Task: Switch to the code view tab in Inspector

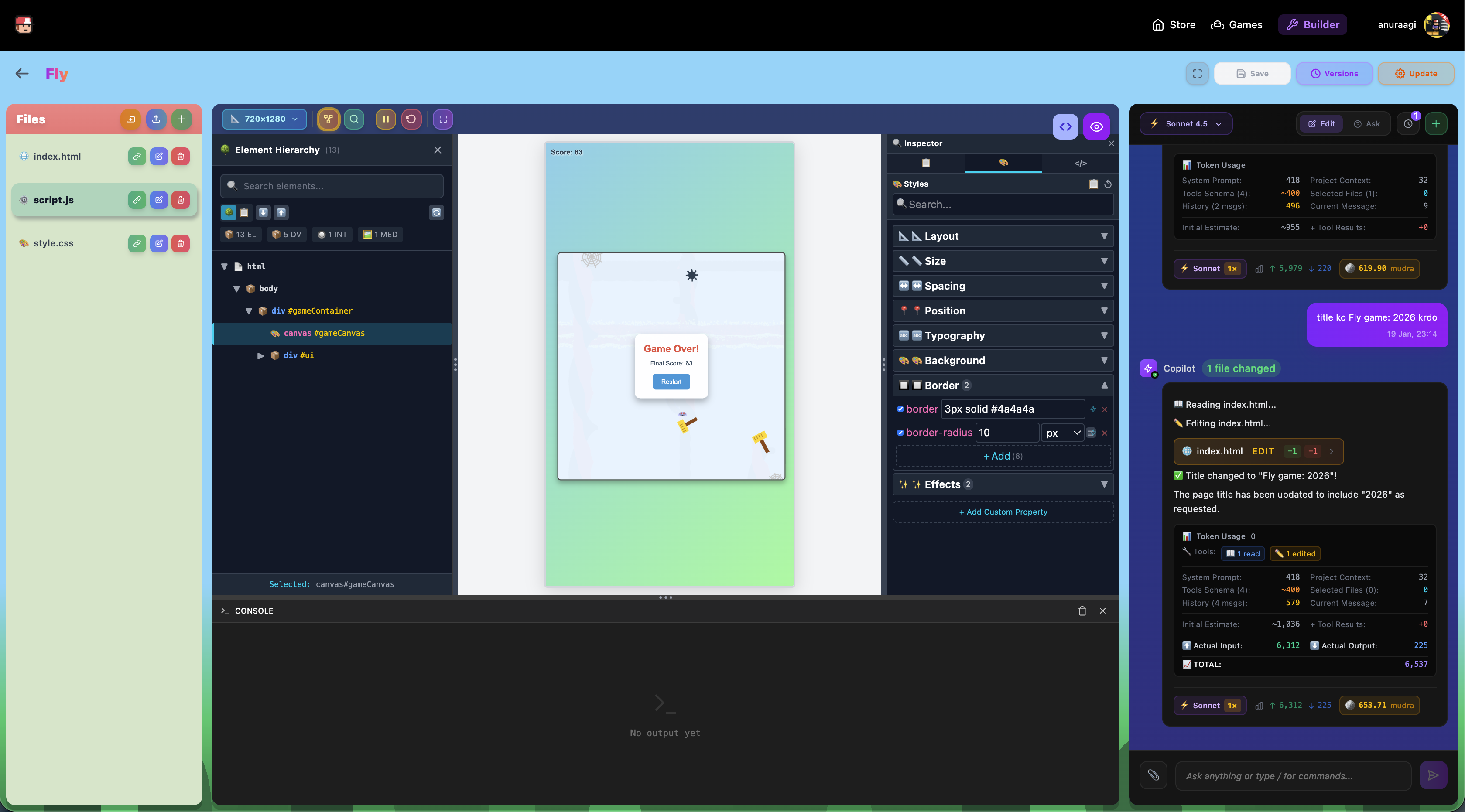Action: coord(1080,163)
